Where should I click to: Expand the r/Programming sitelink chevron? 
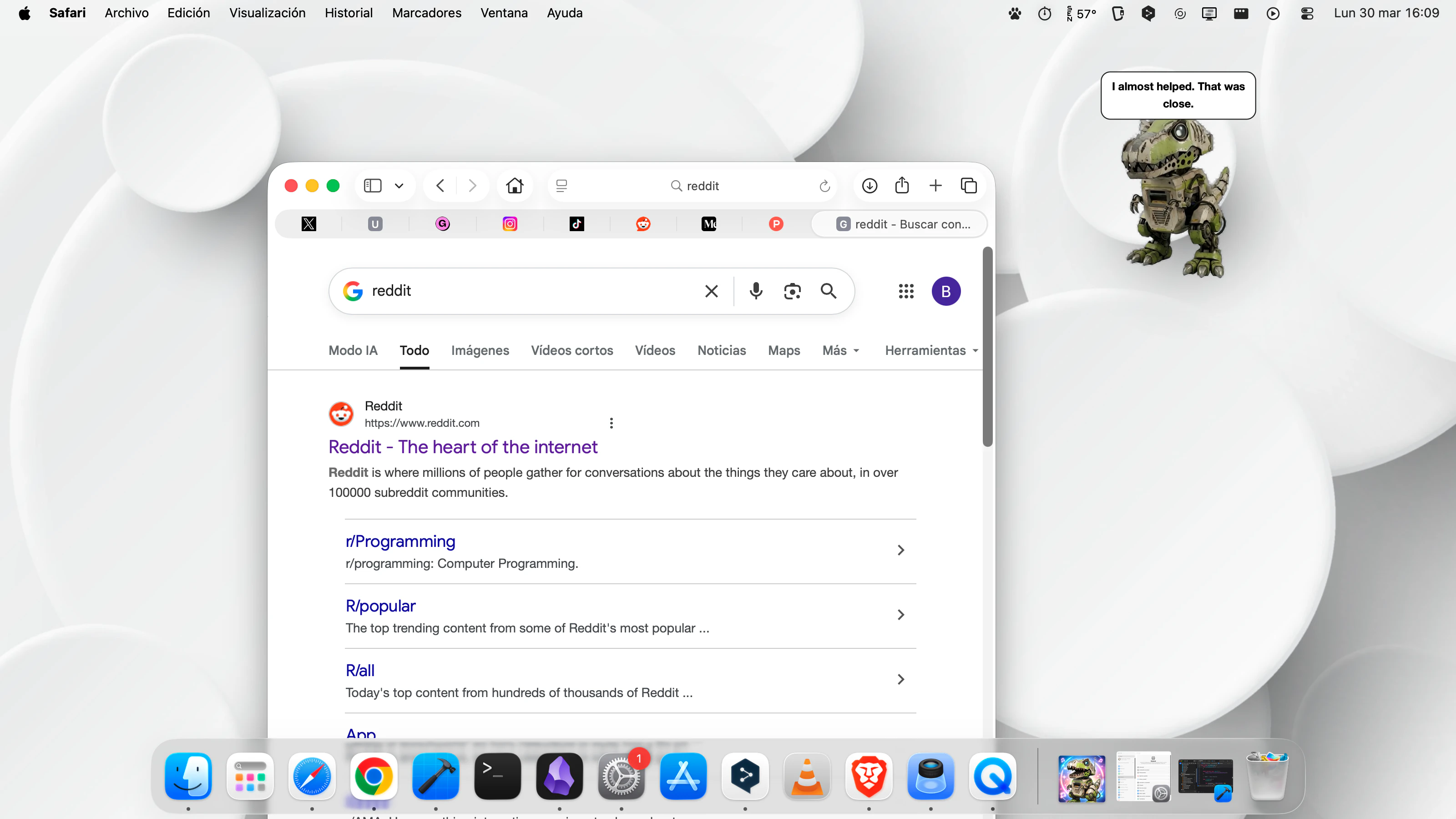[x=900, y=550]
